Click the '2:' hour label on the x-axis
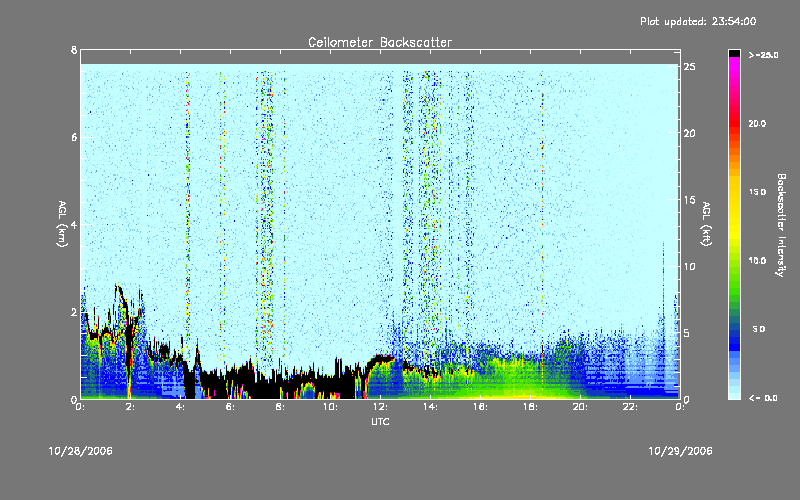Viewport: 800px width, 500px height. tap(131, 407)
